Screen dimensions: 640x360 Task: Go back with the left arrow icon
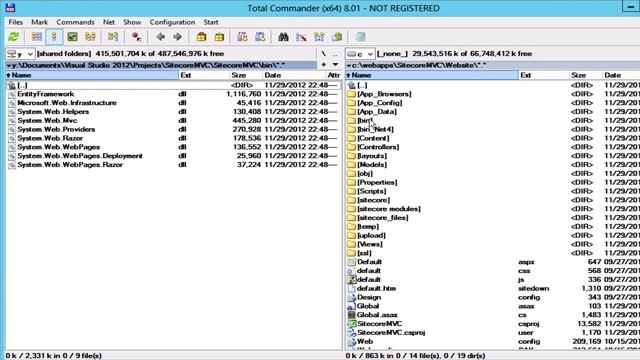point(160,37)
